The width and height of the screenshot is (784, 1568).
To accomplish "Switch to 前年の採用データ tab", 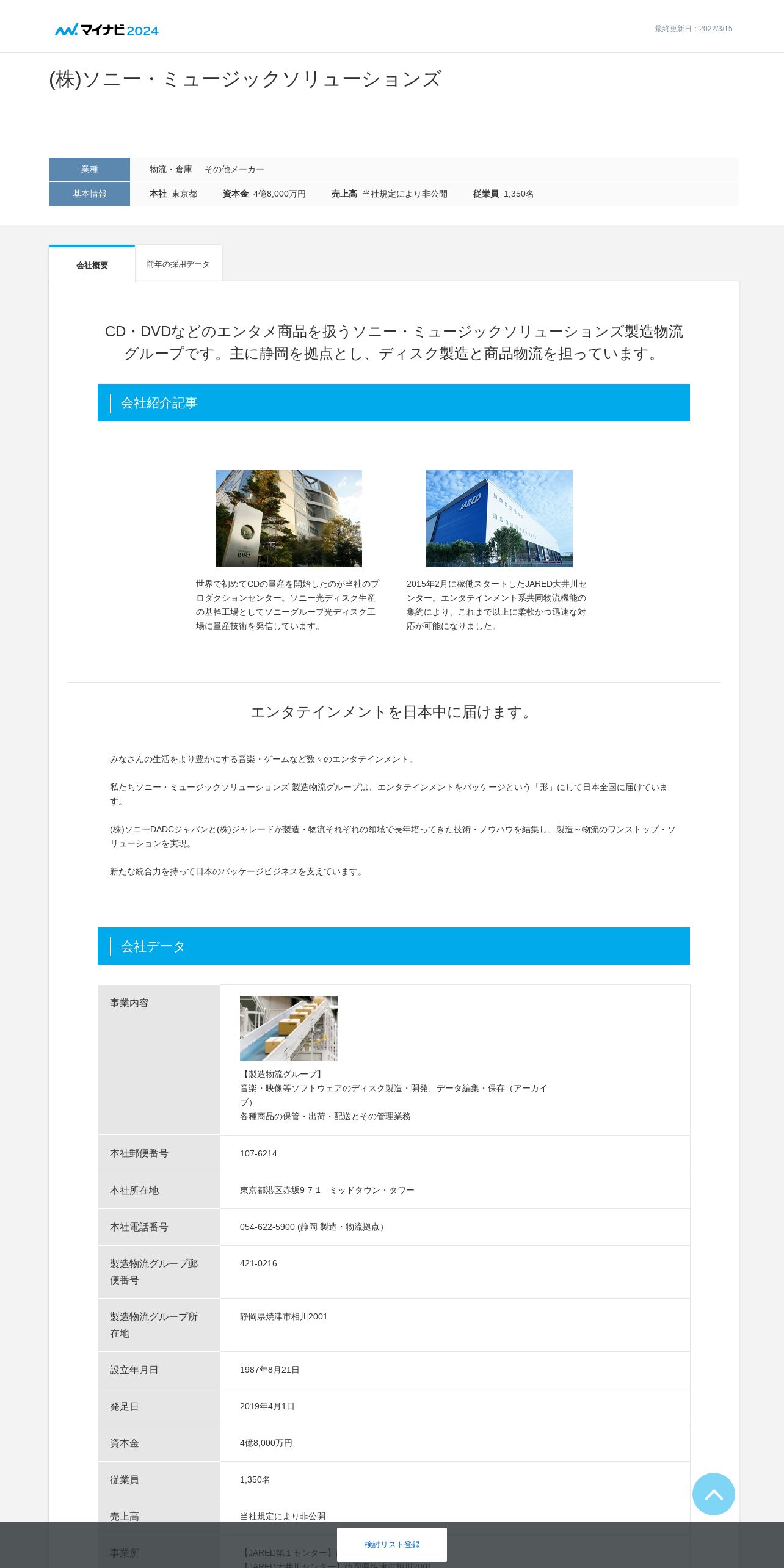I will (x=178, y=264).
